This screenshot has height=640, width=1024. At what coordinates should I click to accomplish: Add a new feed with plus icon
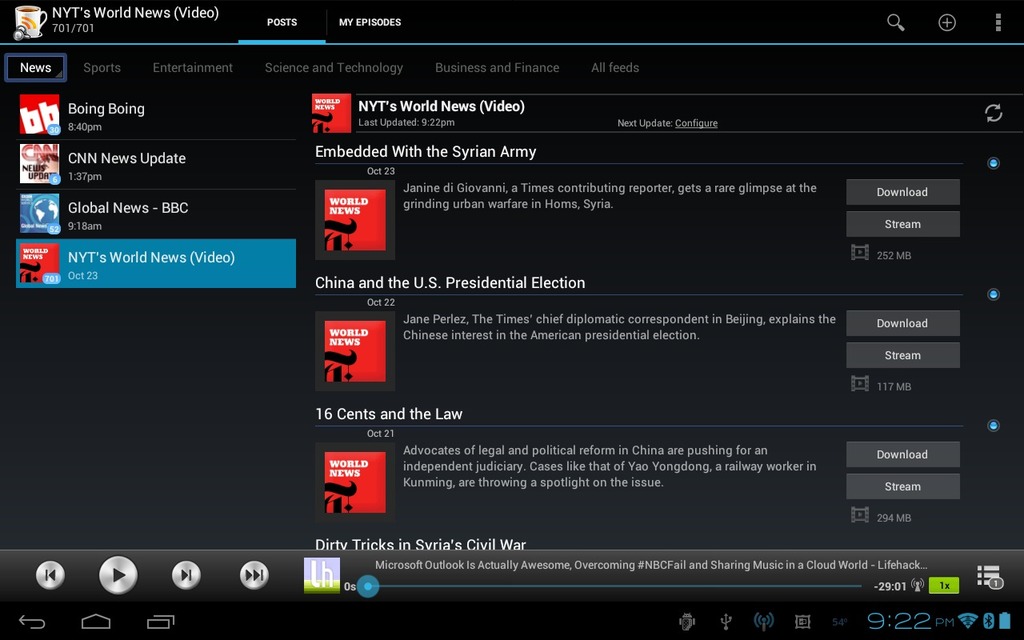point(947,22)
